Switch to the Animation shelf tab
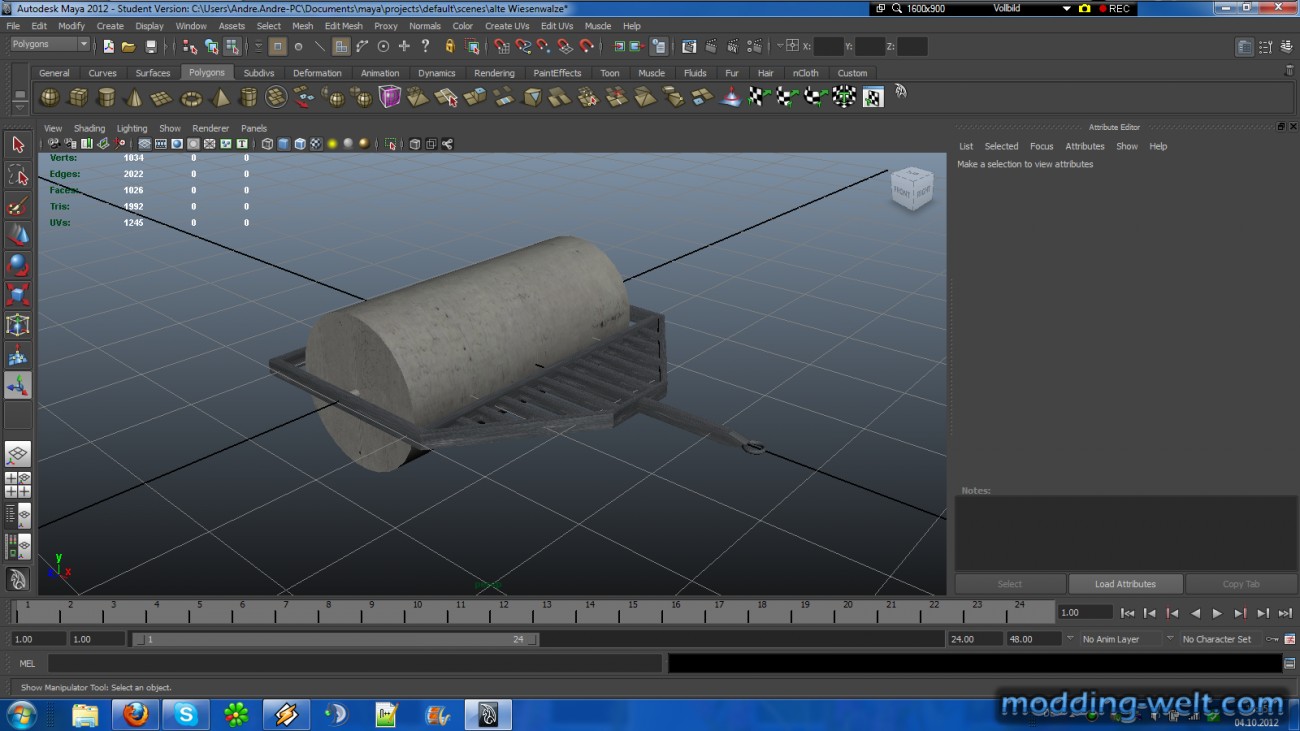The height and width of the screenshot is (731, 1300). click(380, 73)
